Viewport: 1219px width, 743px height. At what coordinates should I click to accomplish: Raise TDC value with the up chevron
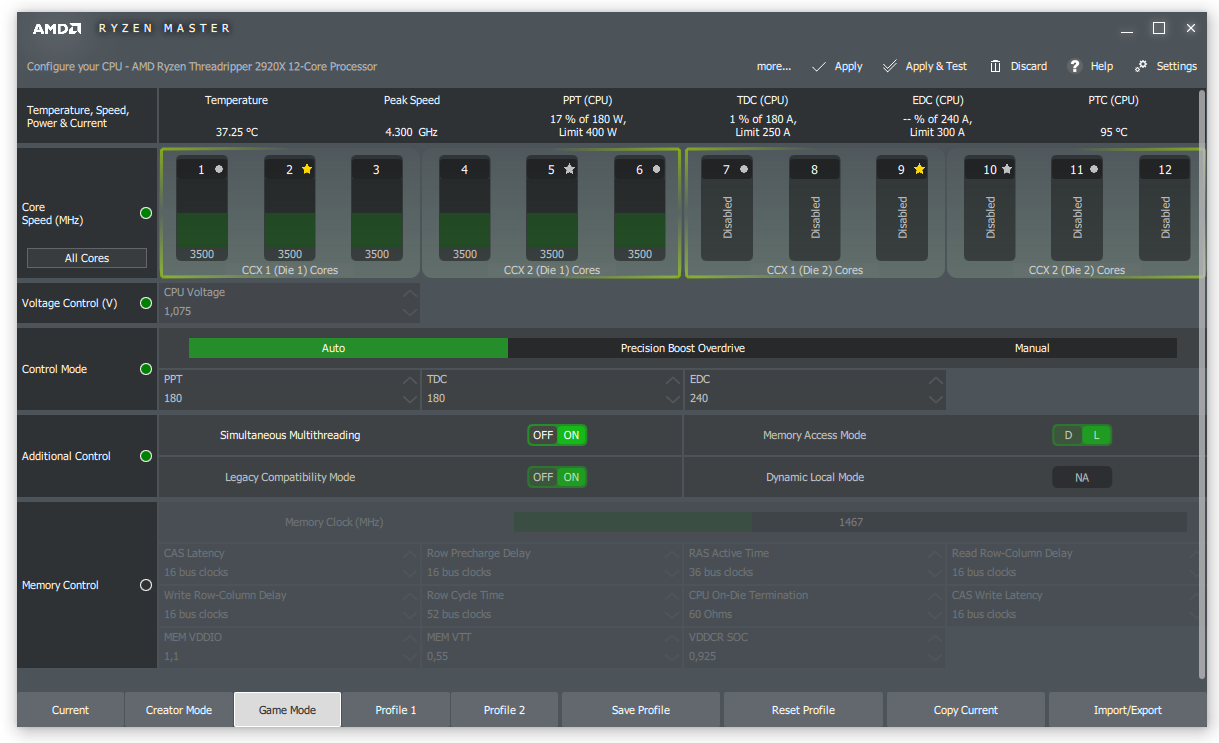coord(672,381)
